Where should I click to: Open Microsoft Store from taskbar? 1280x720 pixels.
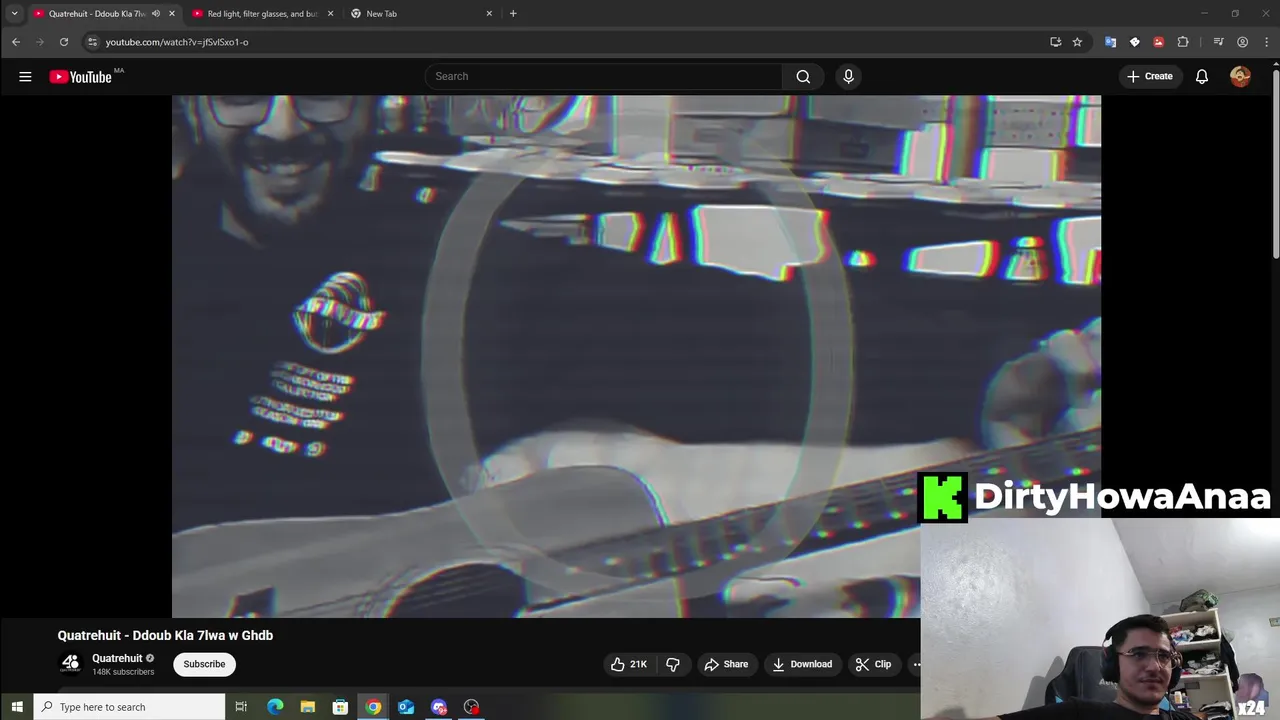[x=340, y=707]
